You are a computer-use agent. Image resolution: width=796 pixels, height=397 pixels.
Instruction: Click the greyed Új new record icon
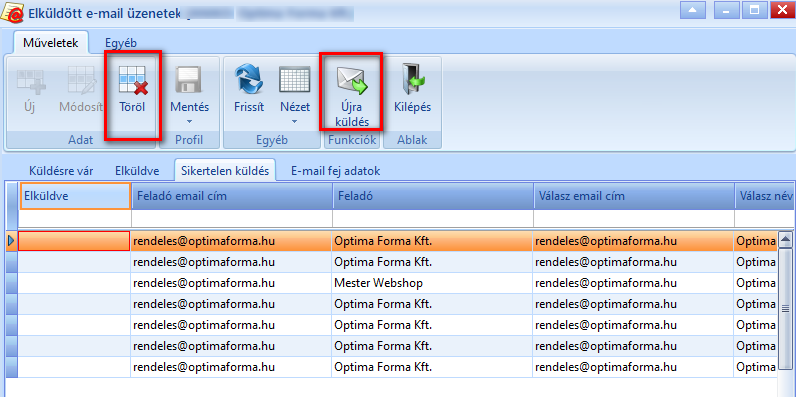(30, 81)
